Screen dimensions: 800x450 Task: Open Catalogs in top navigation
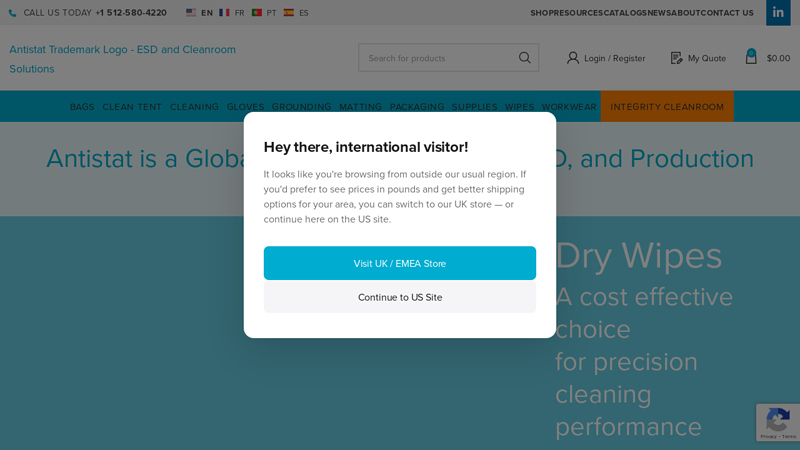point(625,13)
